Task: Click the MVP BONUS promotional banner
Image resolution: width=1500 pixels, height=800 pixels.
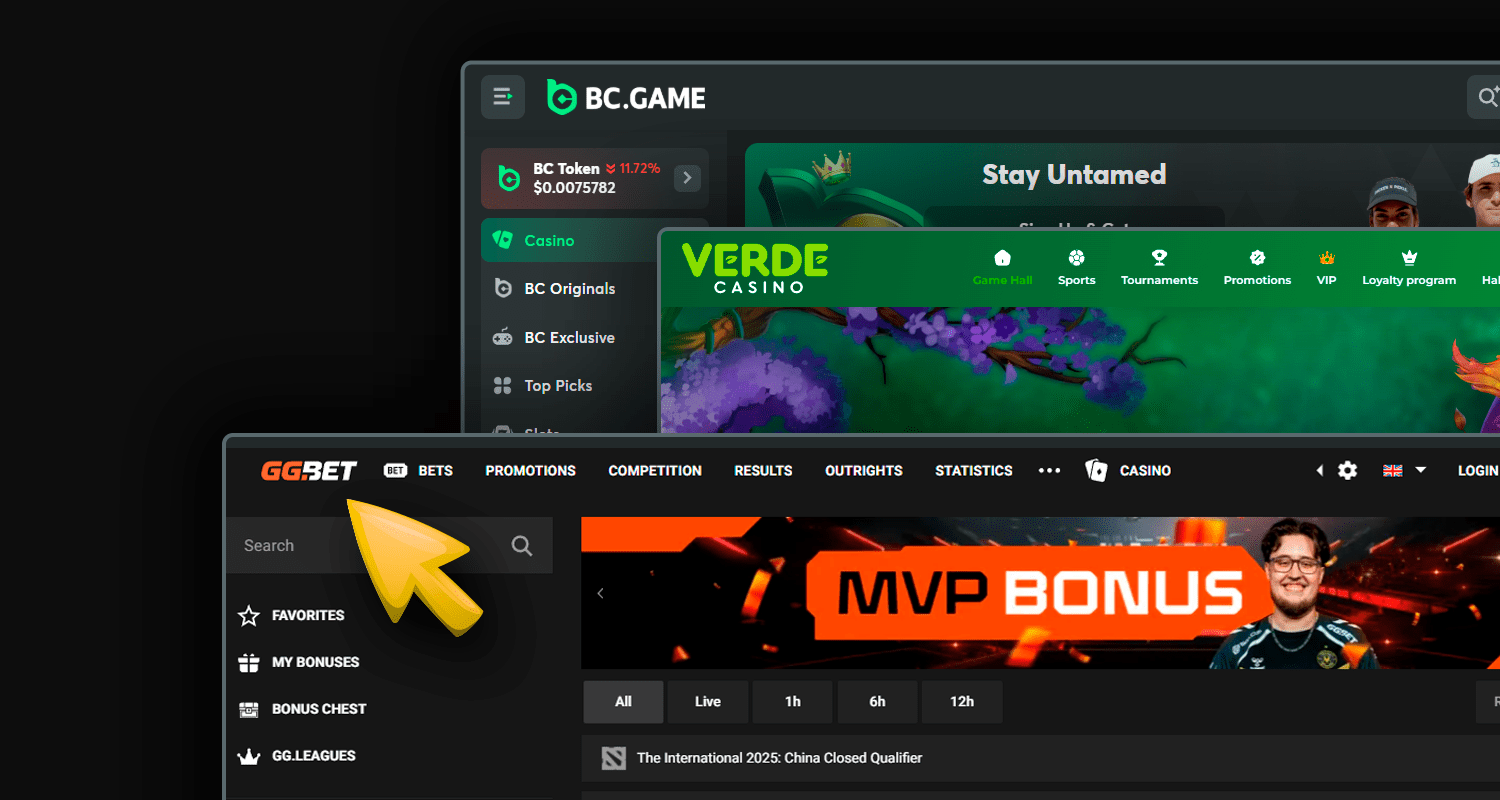Action: (x=1040, y=593)
